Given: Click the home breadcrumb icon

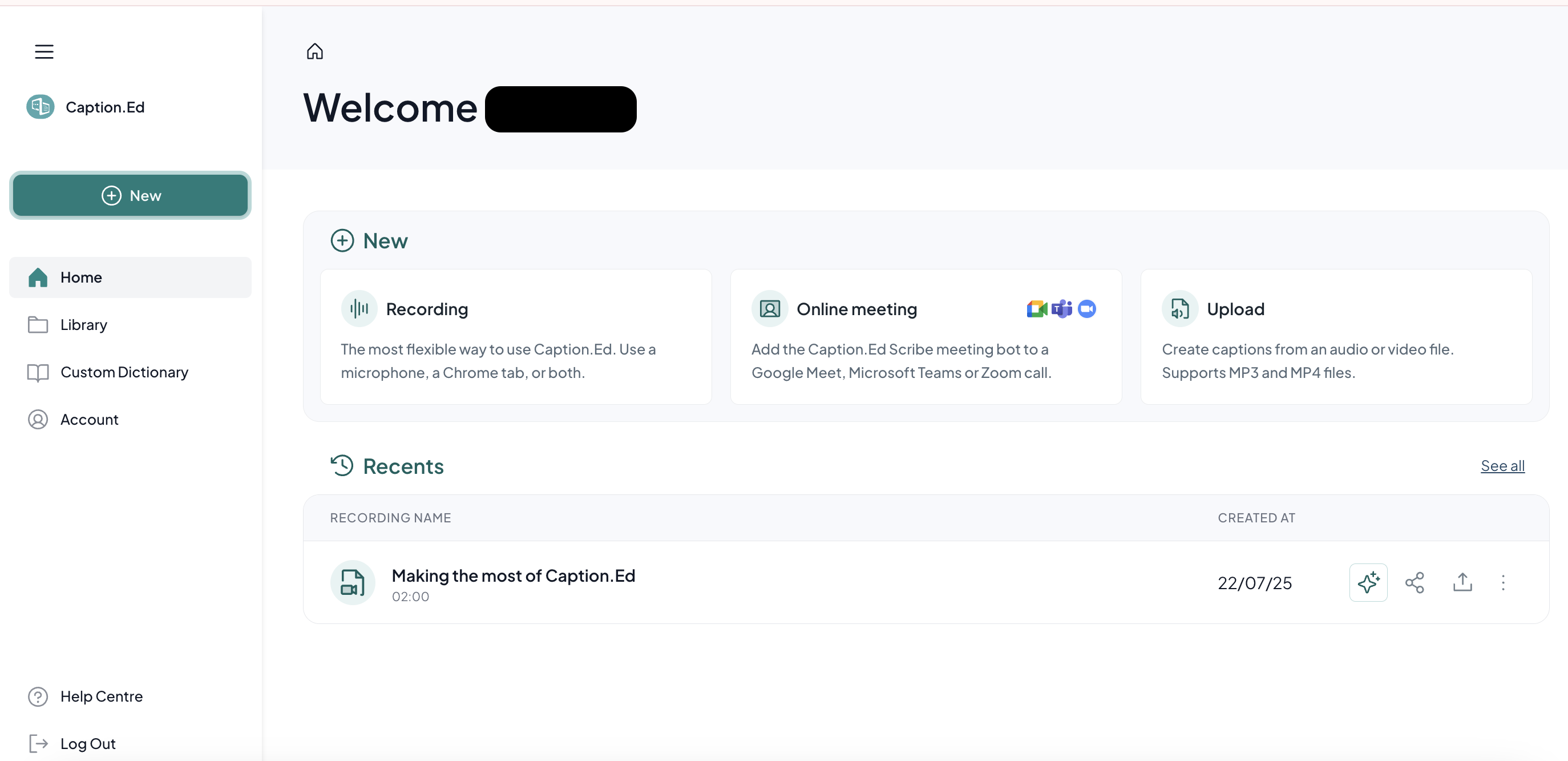Looking at the screenshot, I should pyautogui.click(x=315, y=51).
